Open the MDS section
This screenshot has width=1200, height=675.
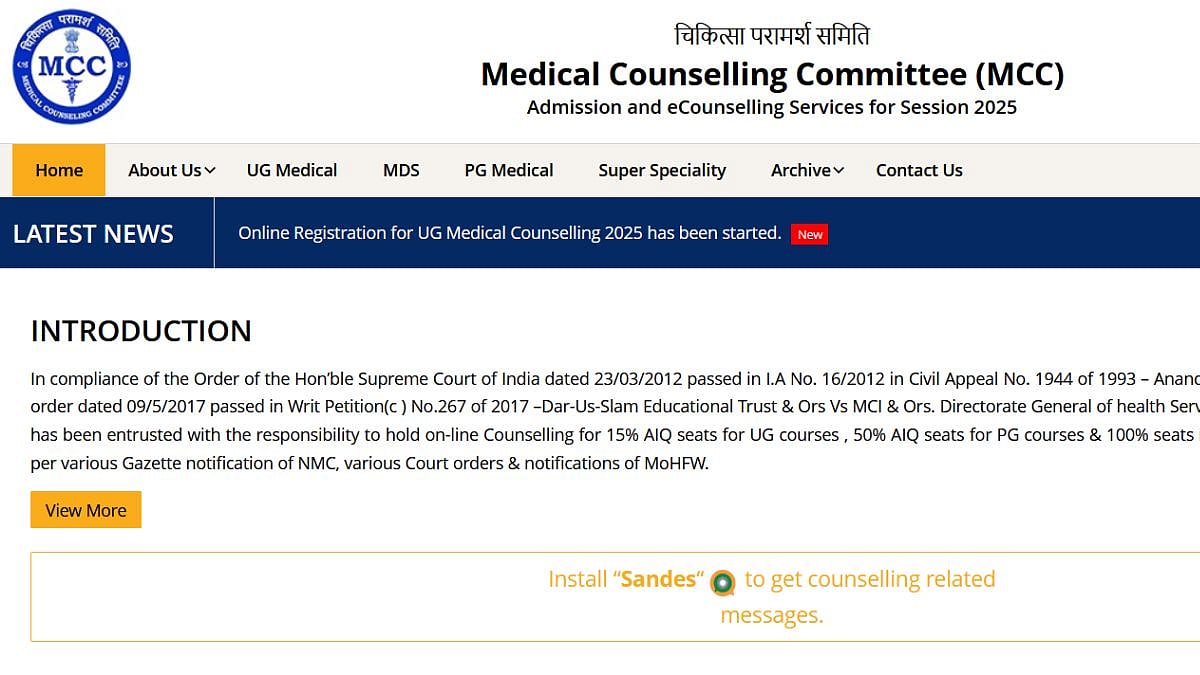pyautogui.click(x=400, y=170)
